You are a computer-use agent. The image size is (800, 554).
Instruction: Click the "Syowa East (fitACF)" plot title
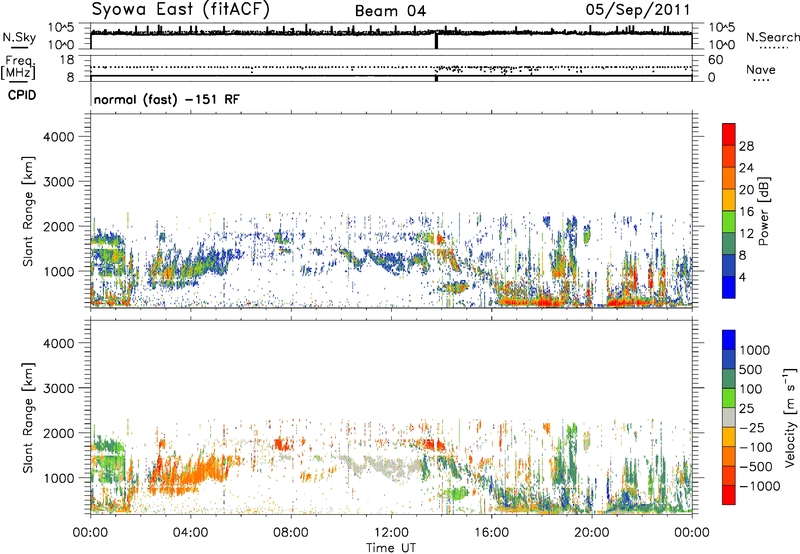pos(180,9)
